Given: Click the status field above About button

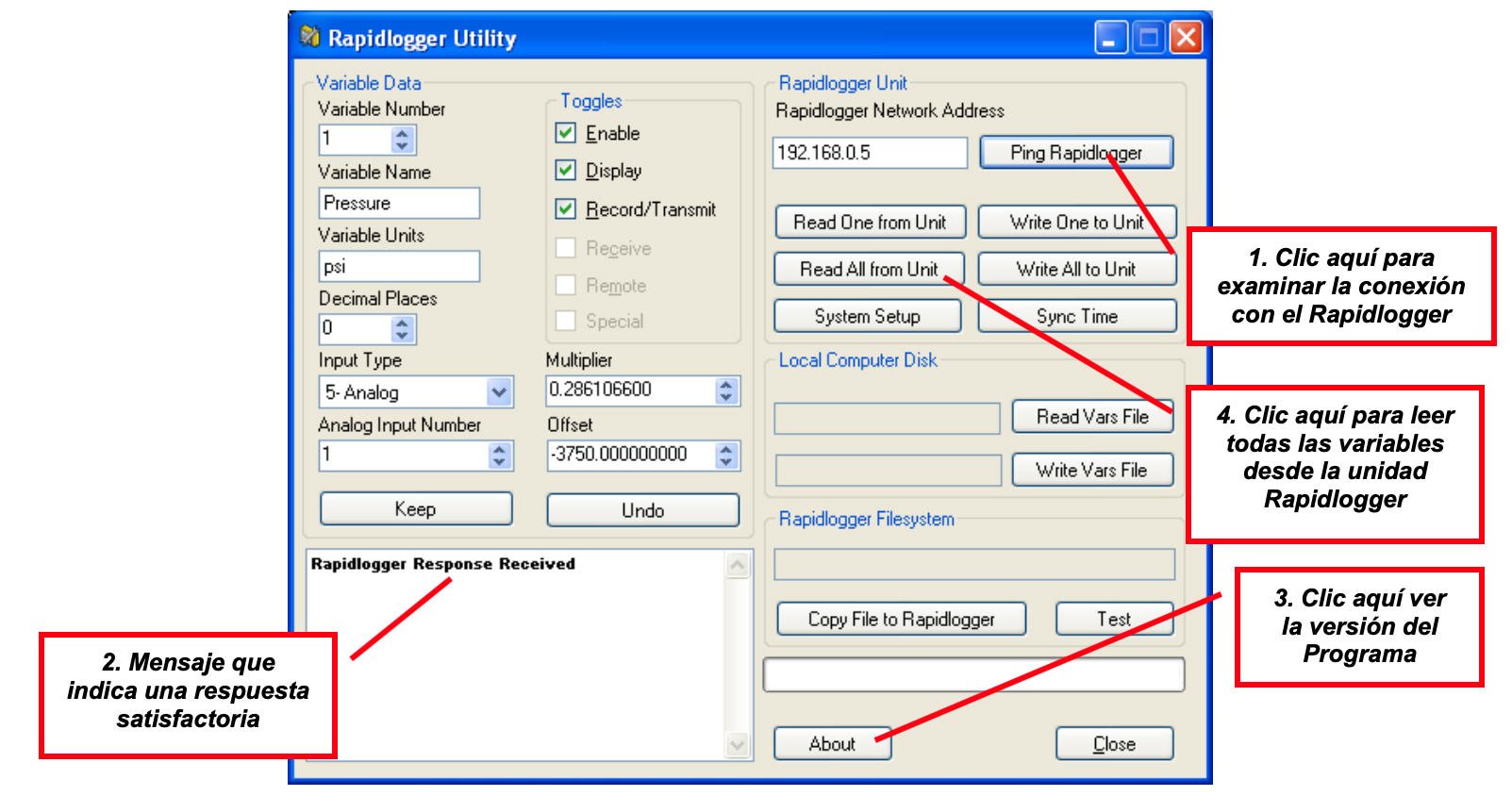Looking at the screenshot, I should click(x=973, y=674).
